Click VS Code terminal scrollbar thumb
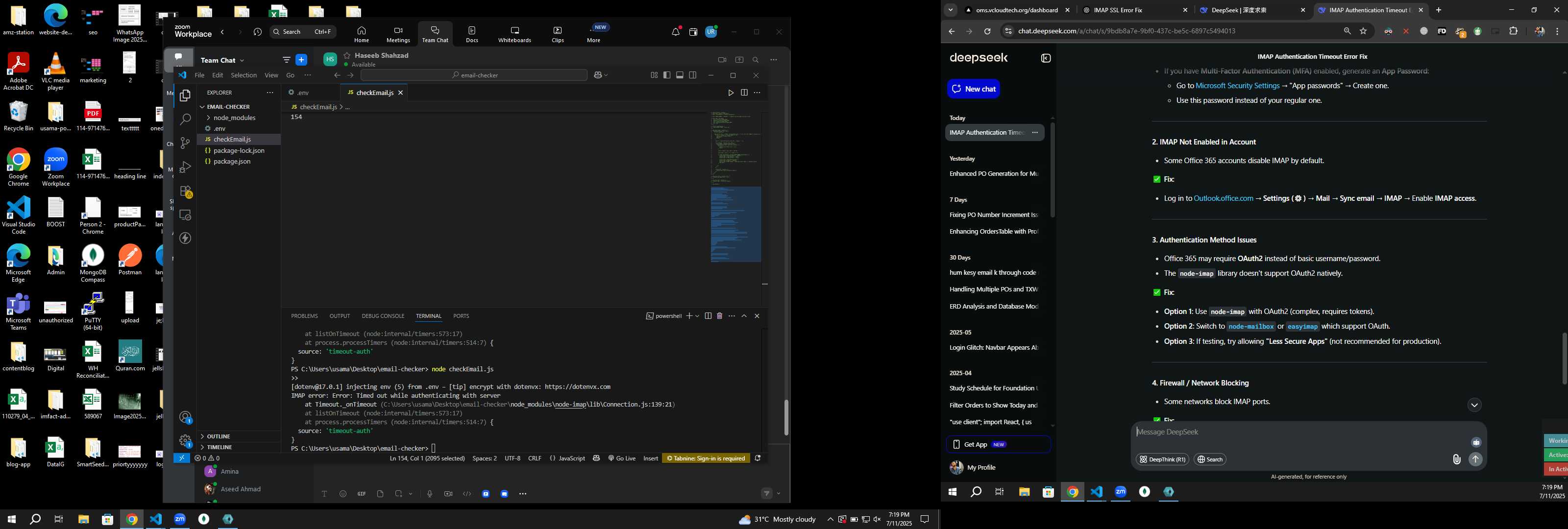This screenshot has width=1568, height=529. (x=786, y=418)
